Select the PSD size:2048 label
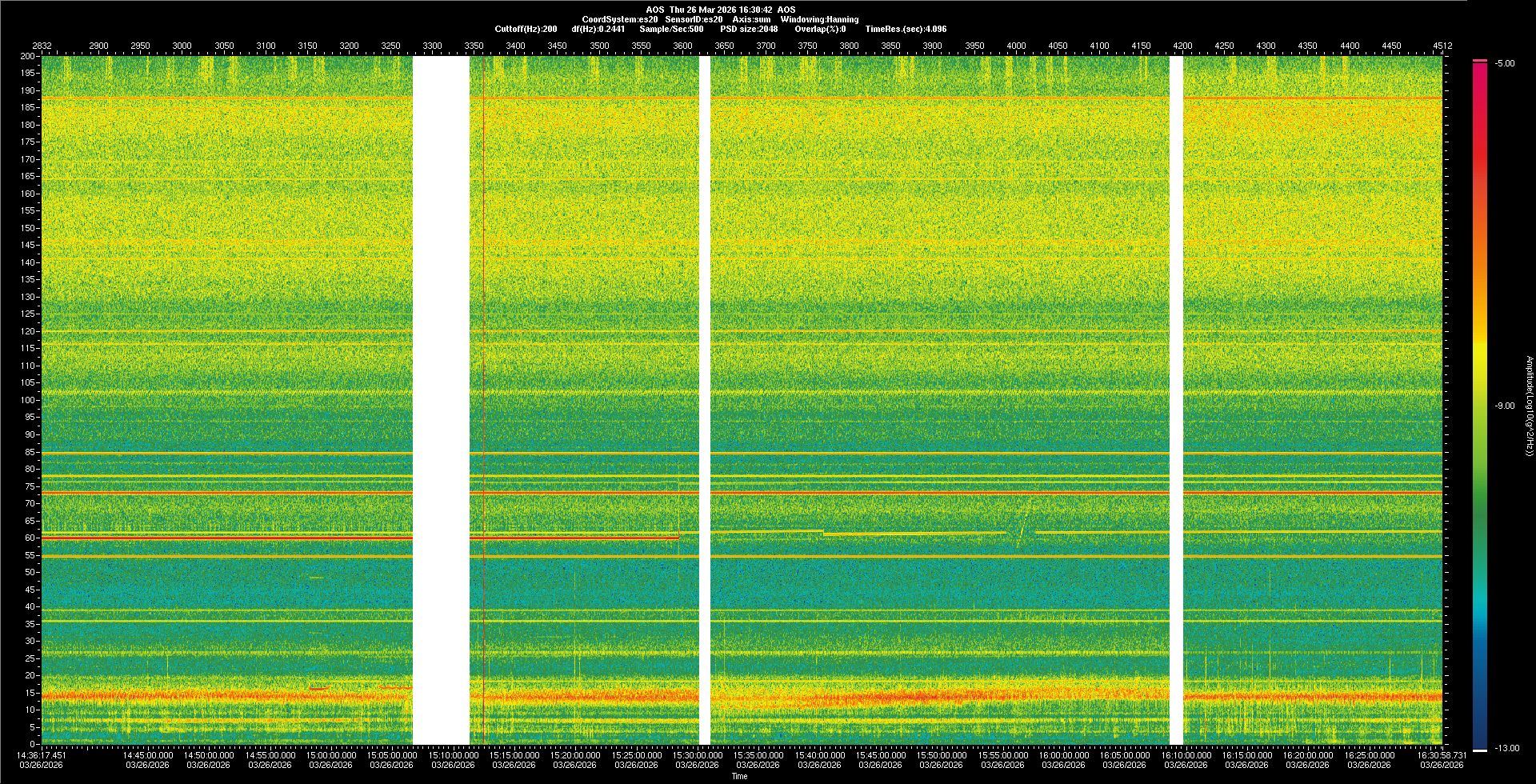Viewport: 1536px width, 784px height. pyautogui.click(x=749, y=29)
